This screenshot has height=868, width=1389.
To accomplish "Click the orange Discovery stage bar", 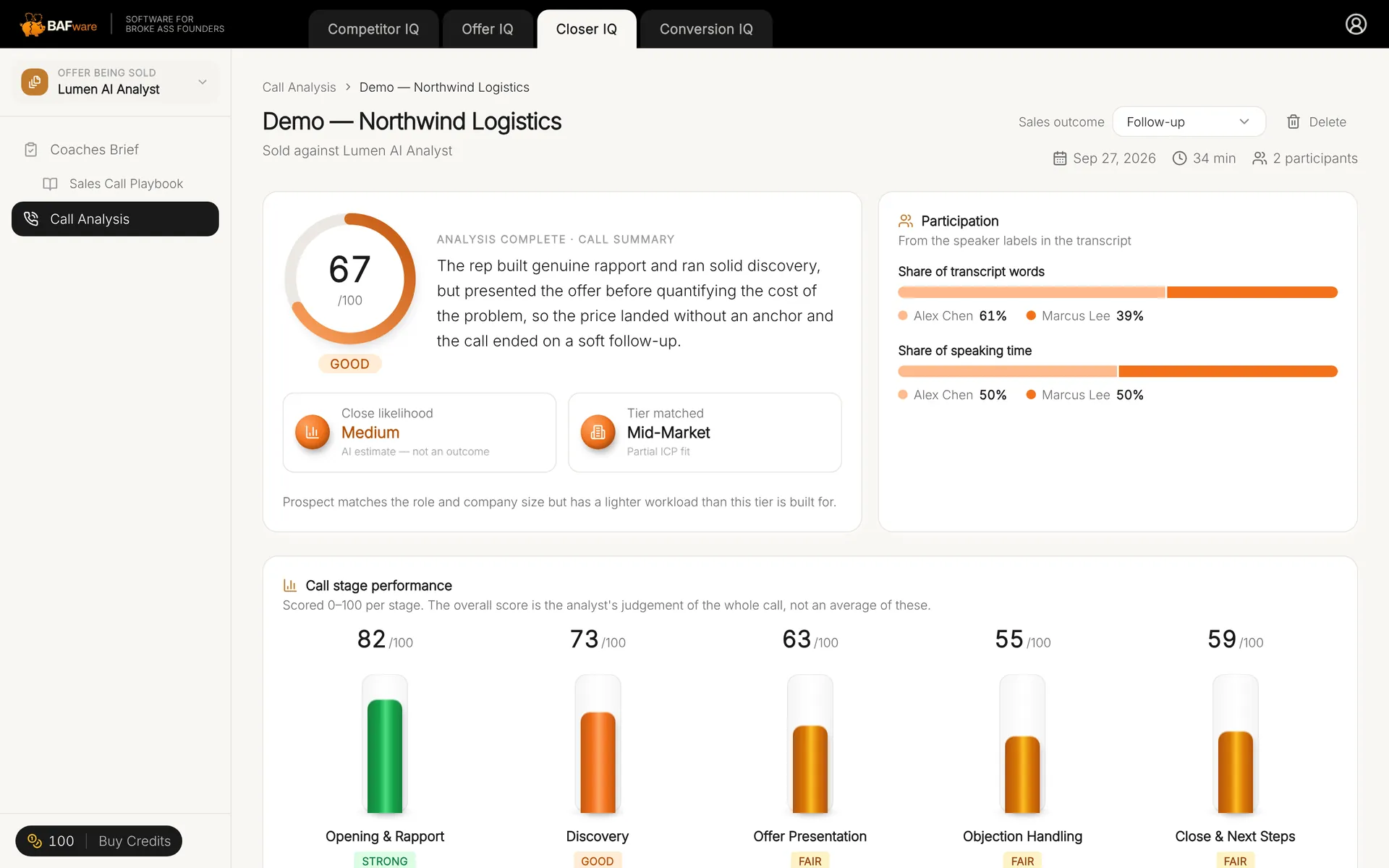I will 598,762.
